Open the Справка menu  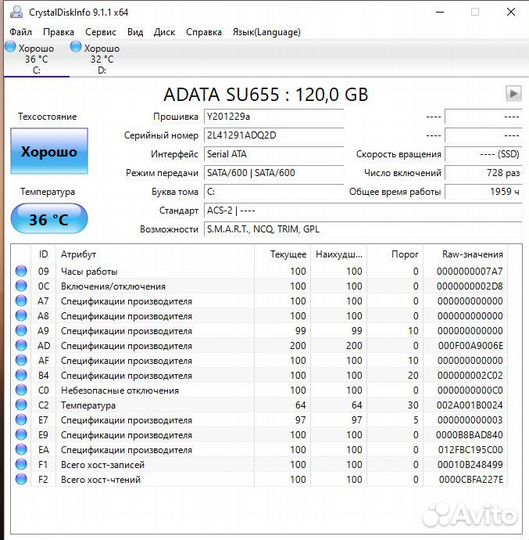204,32
